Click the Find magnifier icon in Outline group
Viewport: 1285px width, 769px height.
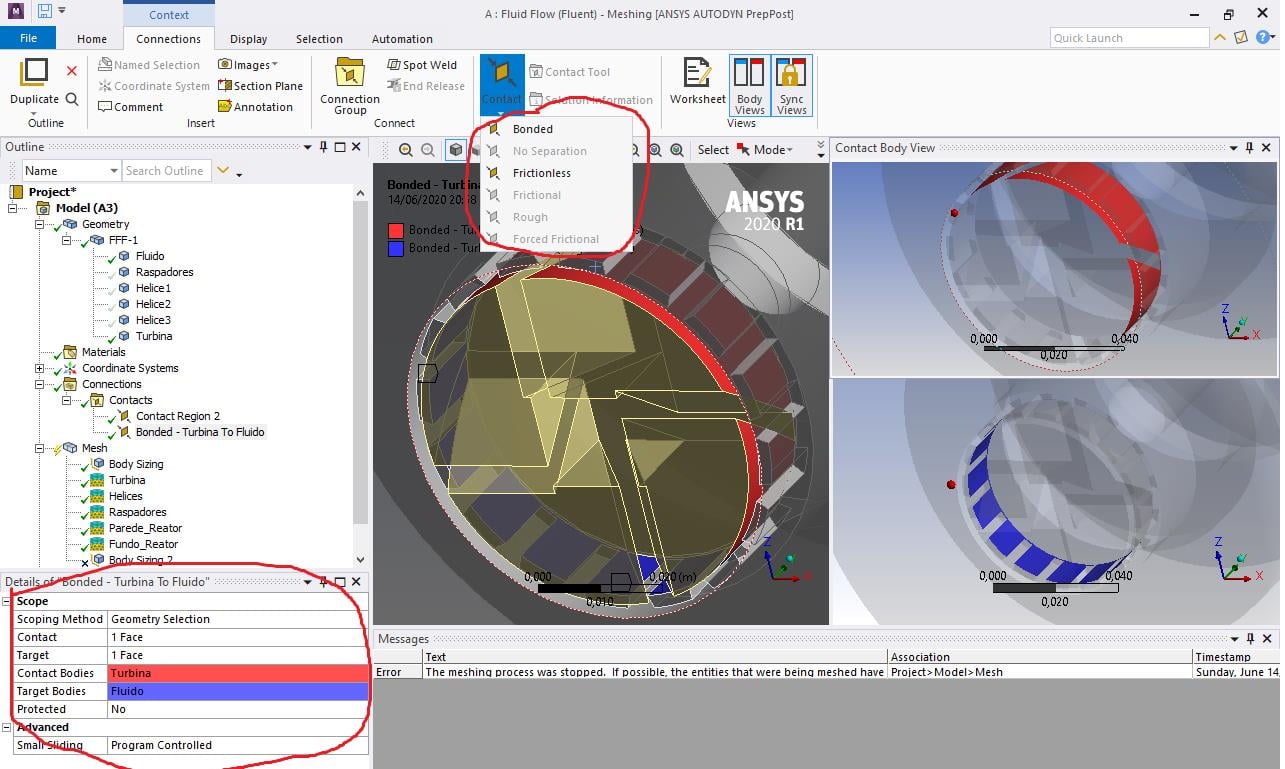72,99
